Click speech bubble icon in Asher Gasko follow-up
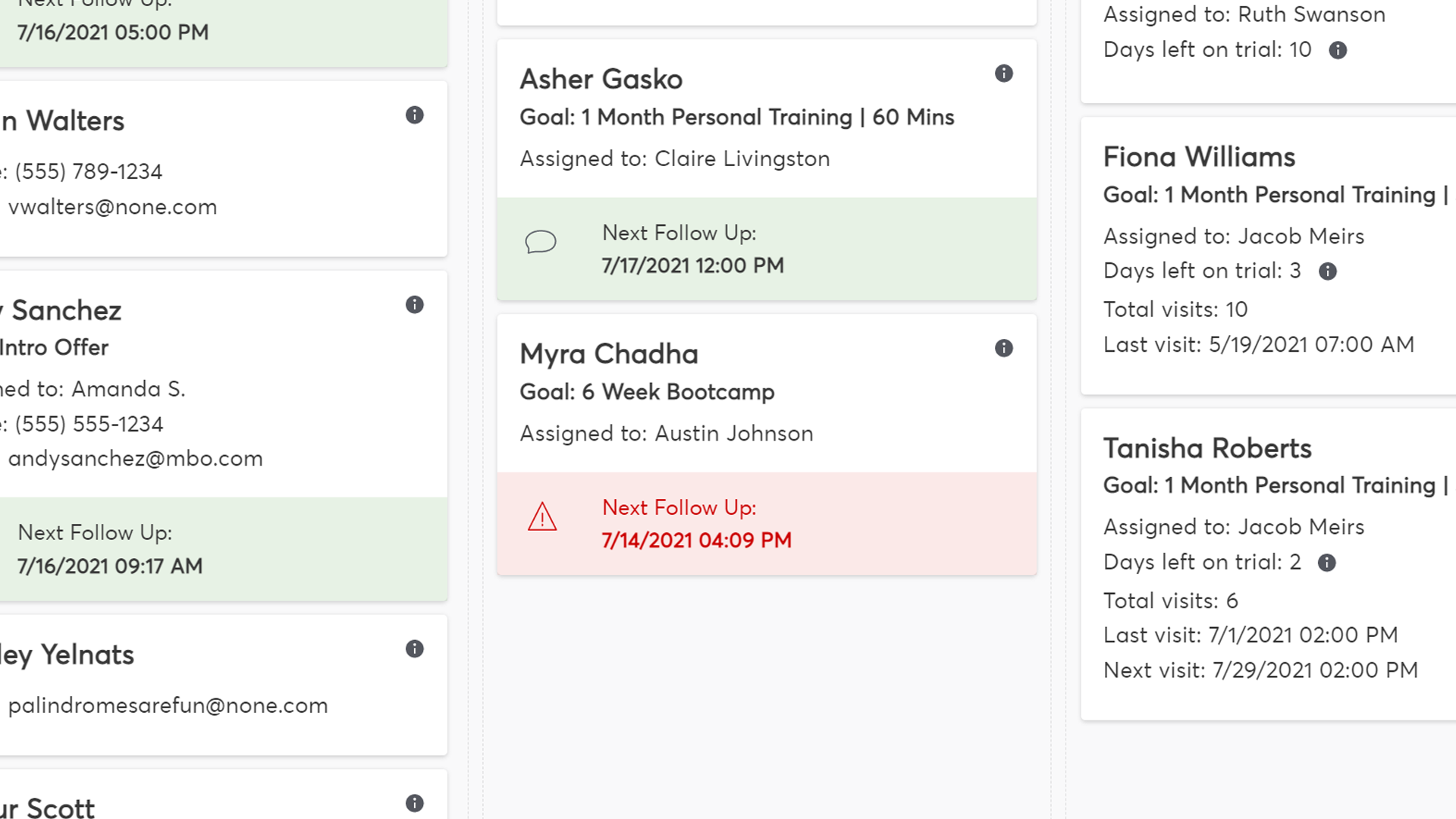Image resolution: width=1456 pixels, height=819 pixels. point(541,242)
